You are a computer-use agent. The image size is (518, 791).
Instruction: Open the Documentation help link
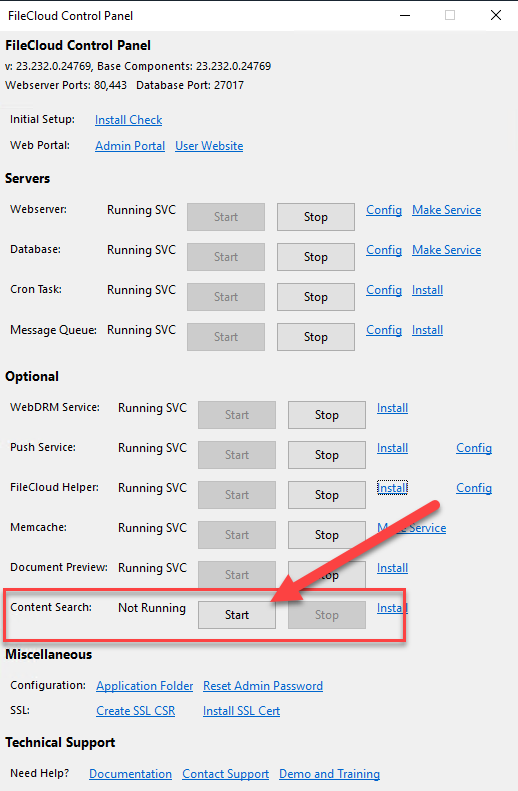(131, 774)
